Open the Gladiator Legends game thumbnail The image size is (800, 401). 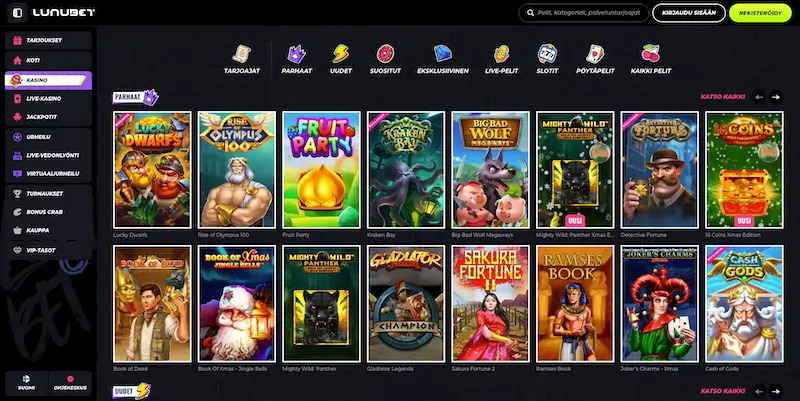(406, 304)
